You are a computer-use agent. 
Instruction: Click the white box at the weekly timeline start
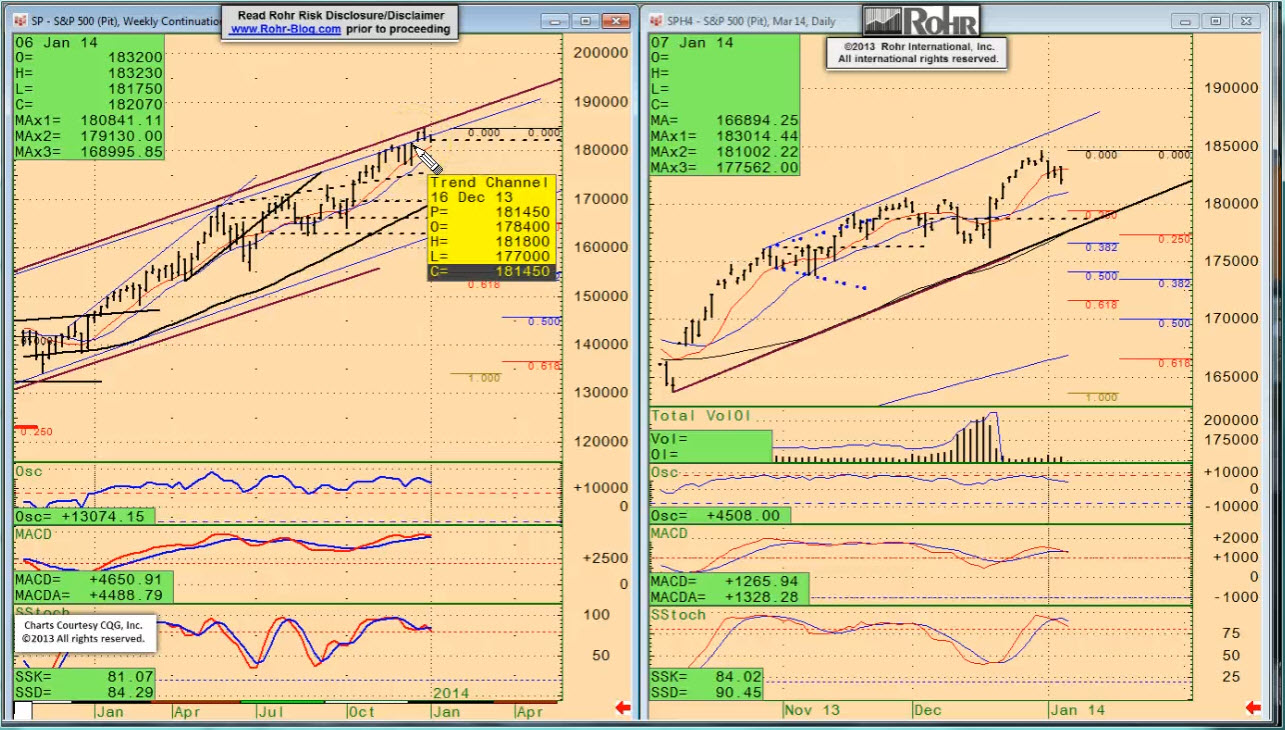(x=22, y=711)
